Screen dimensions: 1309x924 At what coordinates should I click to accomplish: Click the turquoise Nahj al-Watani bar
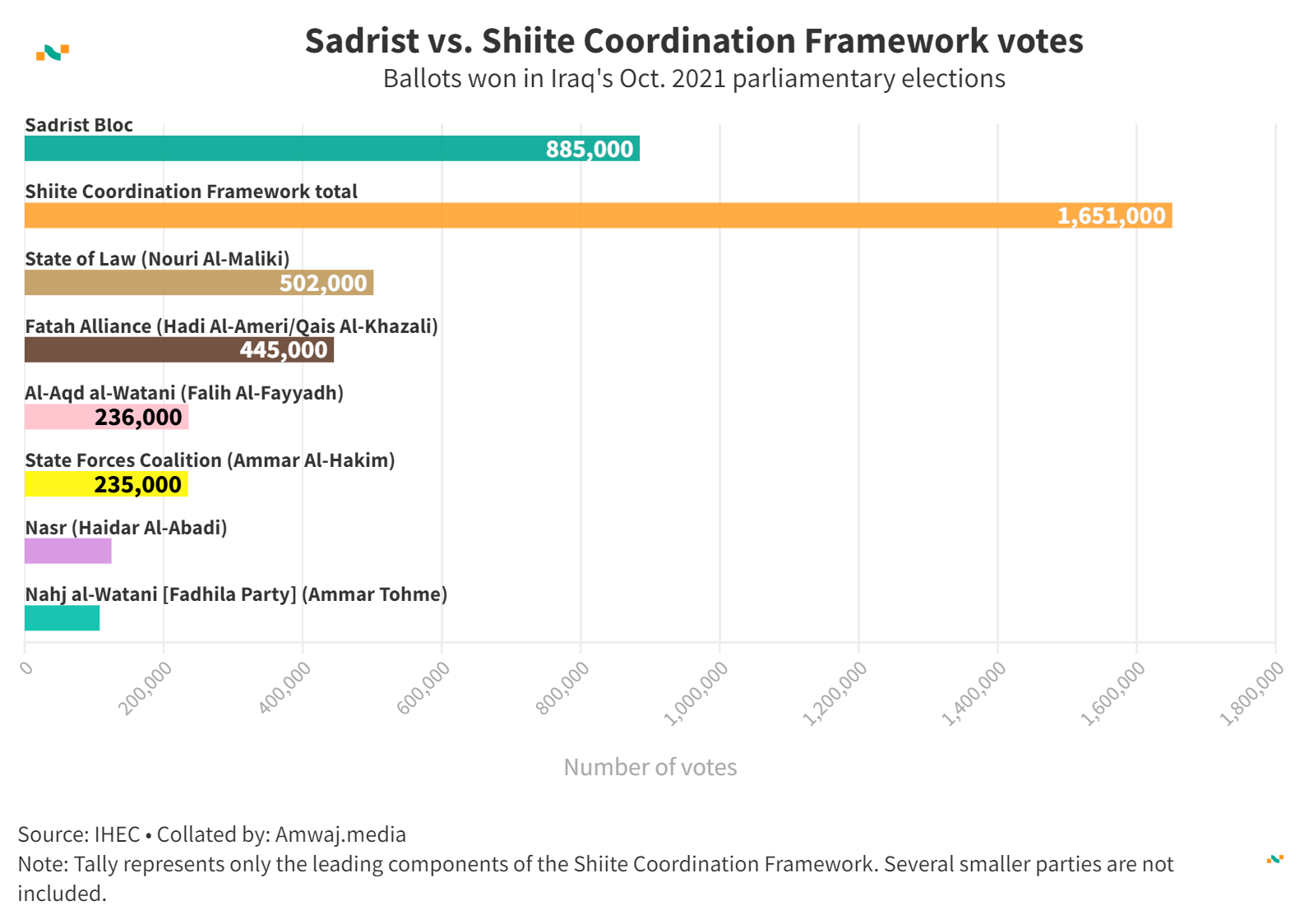click(62, 618)
